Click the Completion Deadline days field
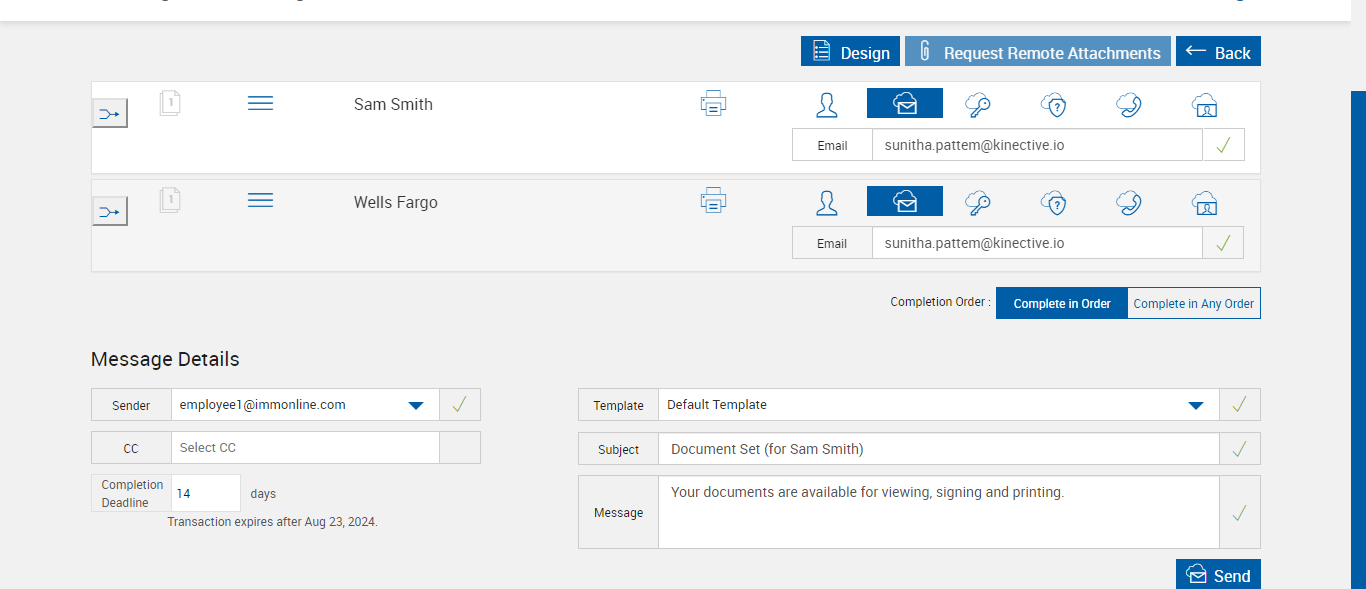The width and height of the screenshot is (1366, 589). 206,494
